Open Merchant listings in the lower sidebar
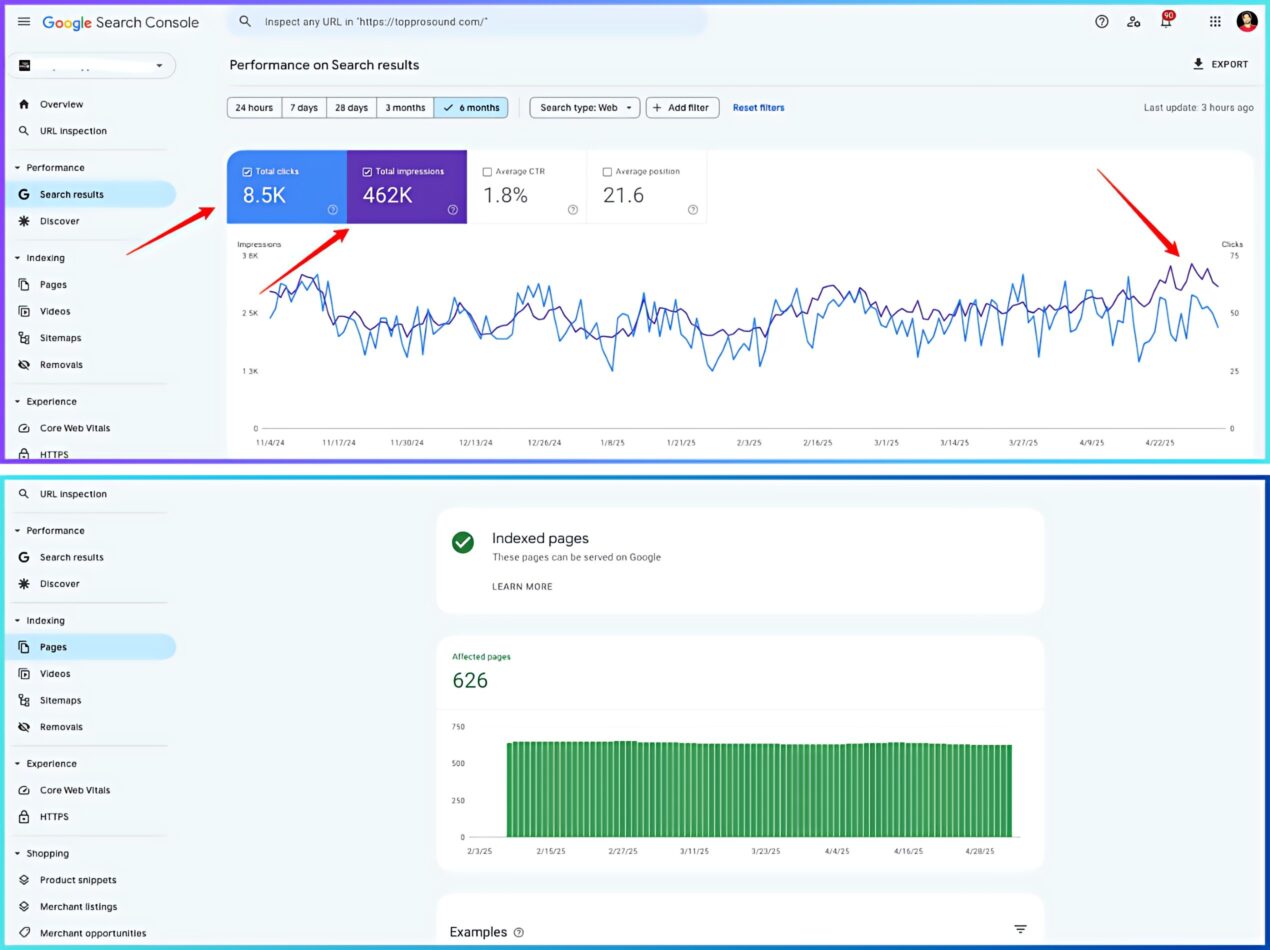1270x950 pixels. [x=78, y=907]
